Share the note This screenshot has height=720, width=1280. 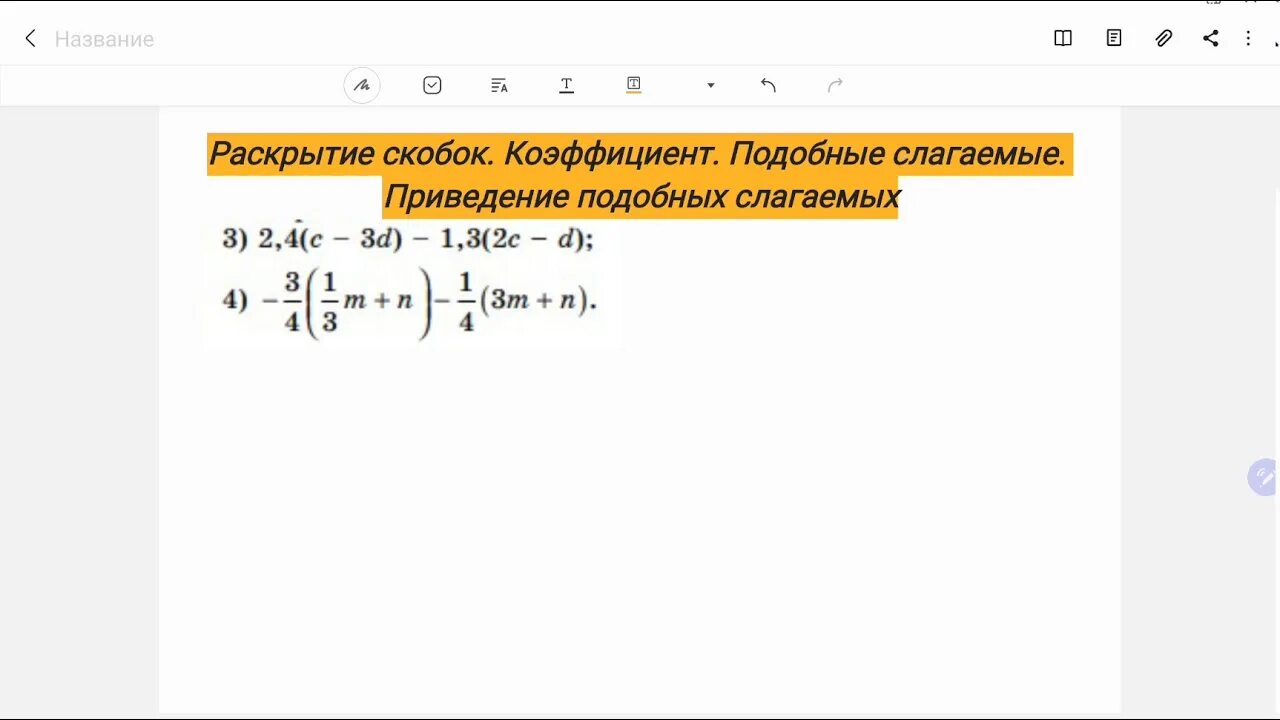(1211, 38)
